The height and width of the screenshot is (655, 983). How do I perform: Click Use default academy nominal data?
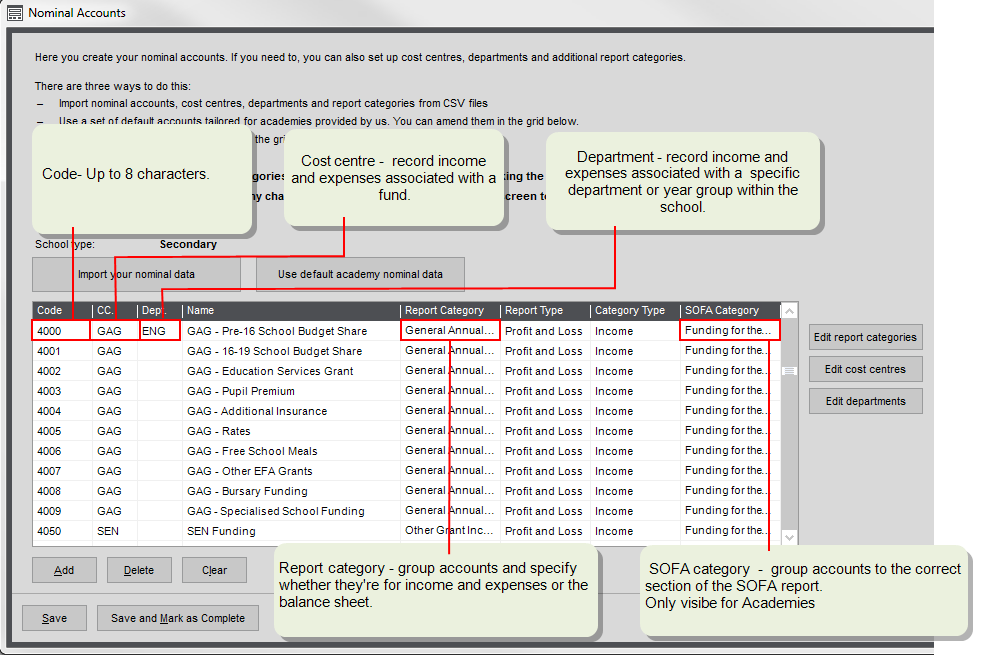(360, 275)
